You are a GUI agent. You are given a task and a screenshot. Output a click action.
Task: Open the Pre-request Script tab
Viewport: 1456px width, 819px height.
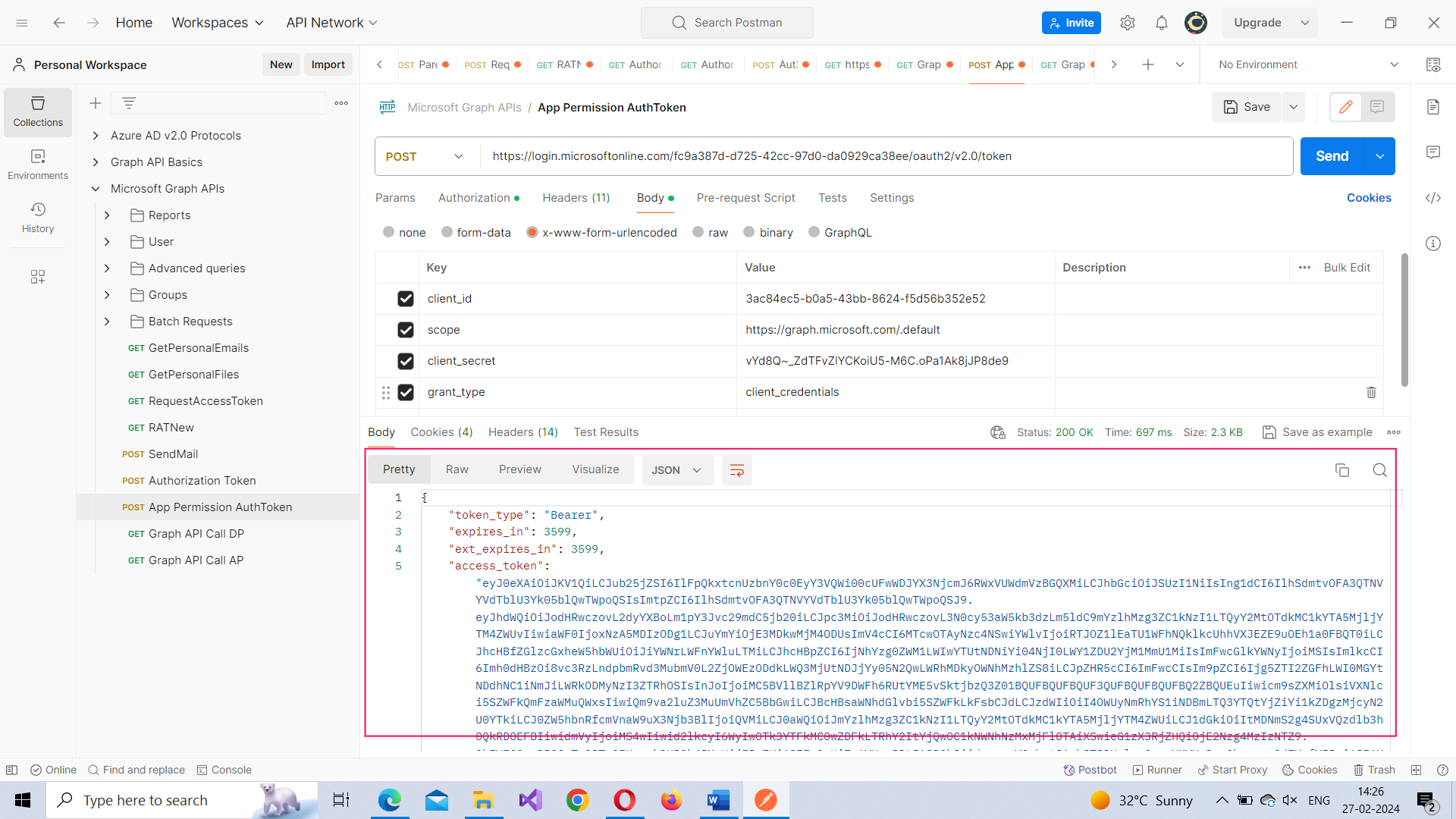745,198
